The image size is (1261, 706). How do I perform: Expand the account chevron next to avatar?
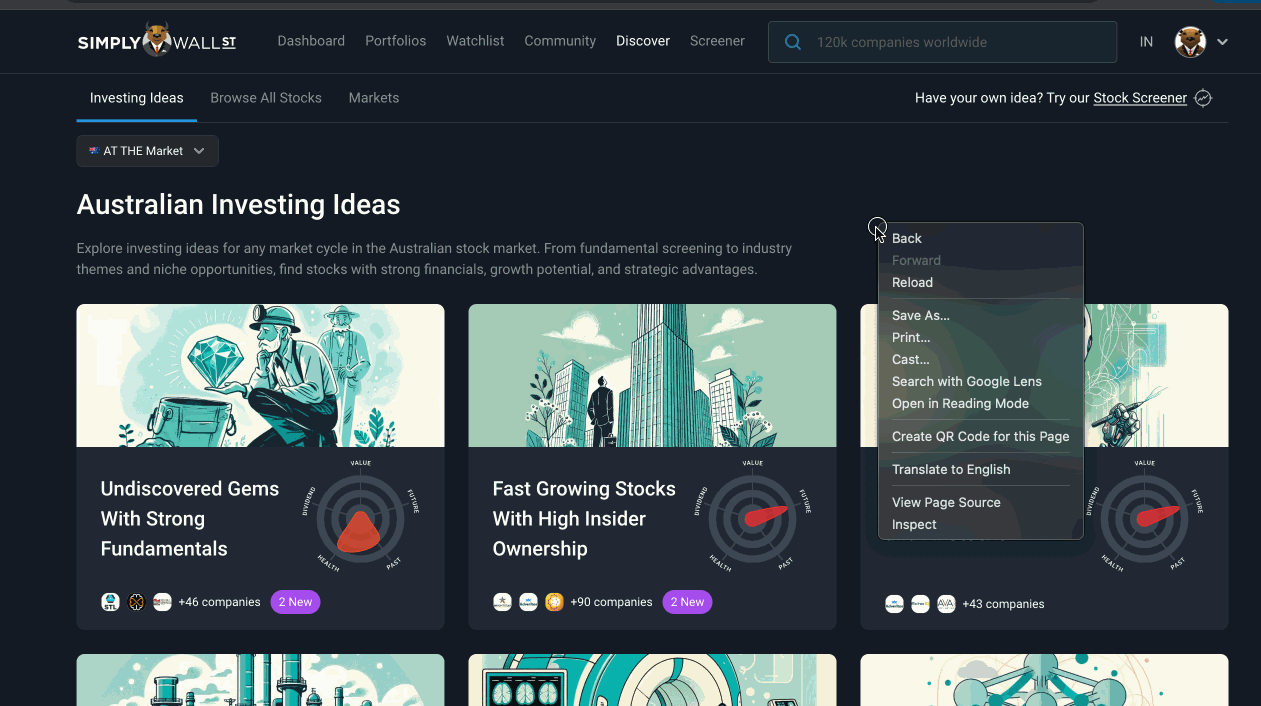(1222, 42)
